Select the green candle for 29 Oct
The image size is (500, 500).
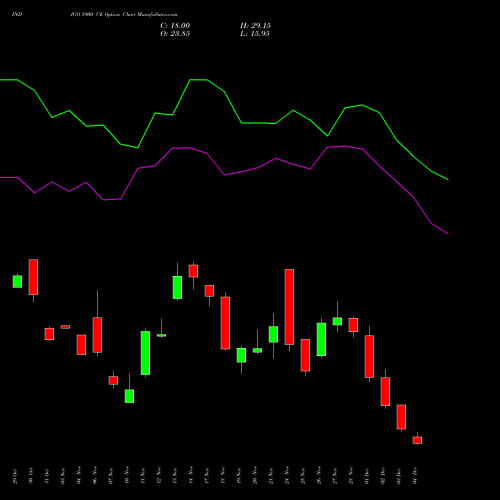17,281
